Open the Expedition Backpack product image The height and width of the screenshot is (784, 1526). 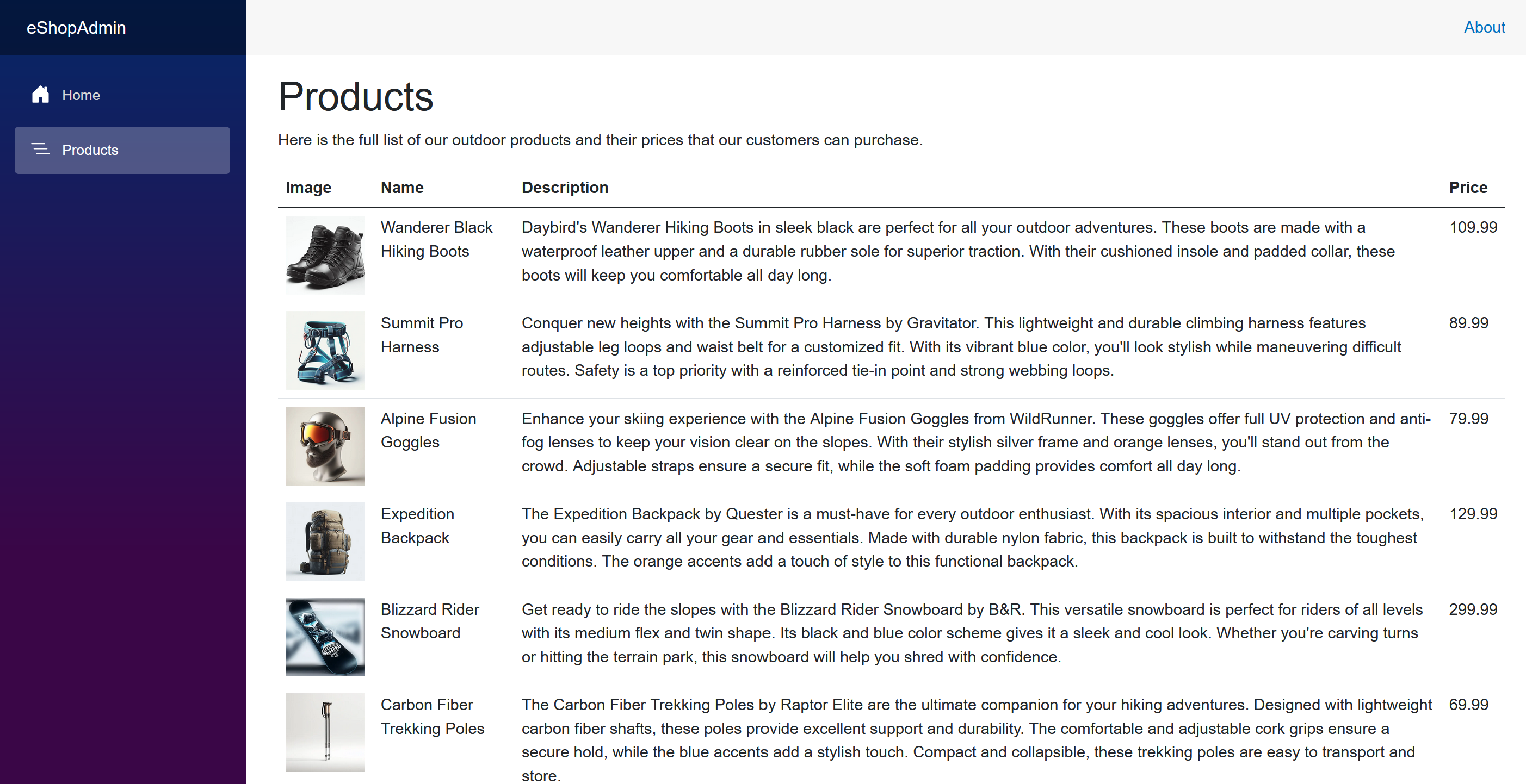325,540
